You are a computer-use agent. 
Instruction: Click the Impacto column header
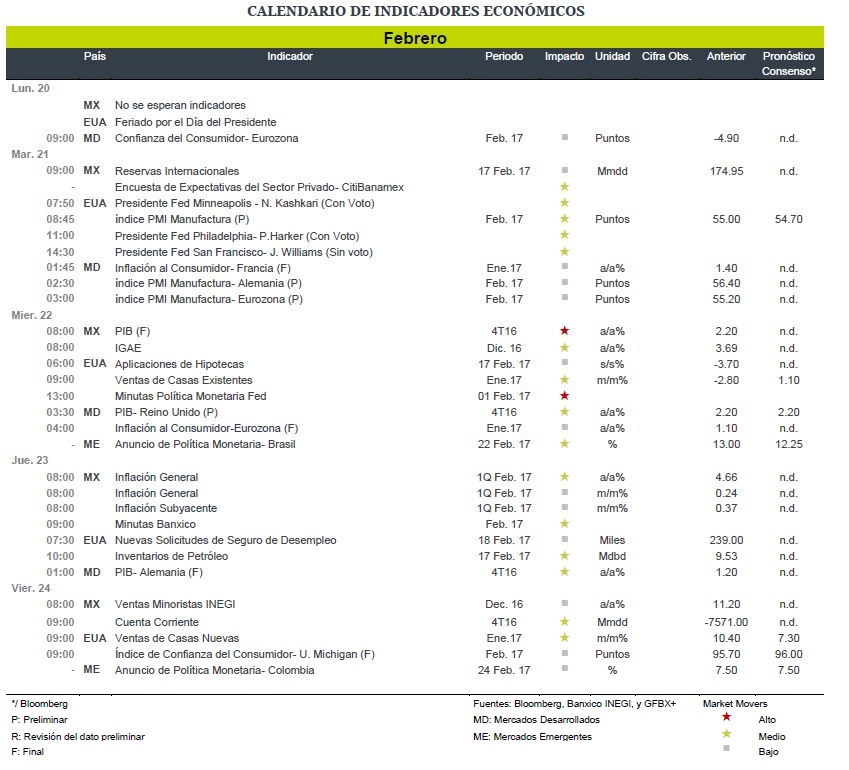click(x=564, y=56)
